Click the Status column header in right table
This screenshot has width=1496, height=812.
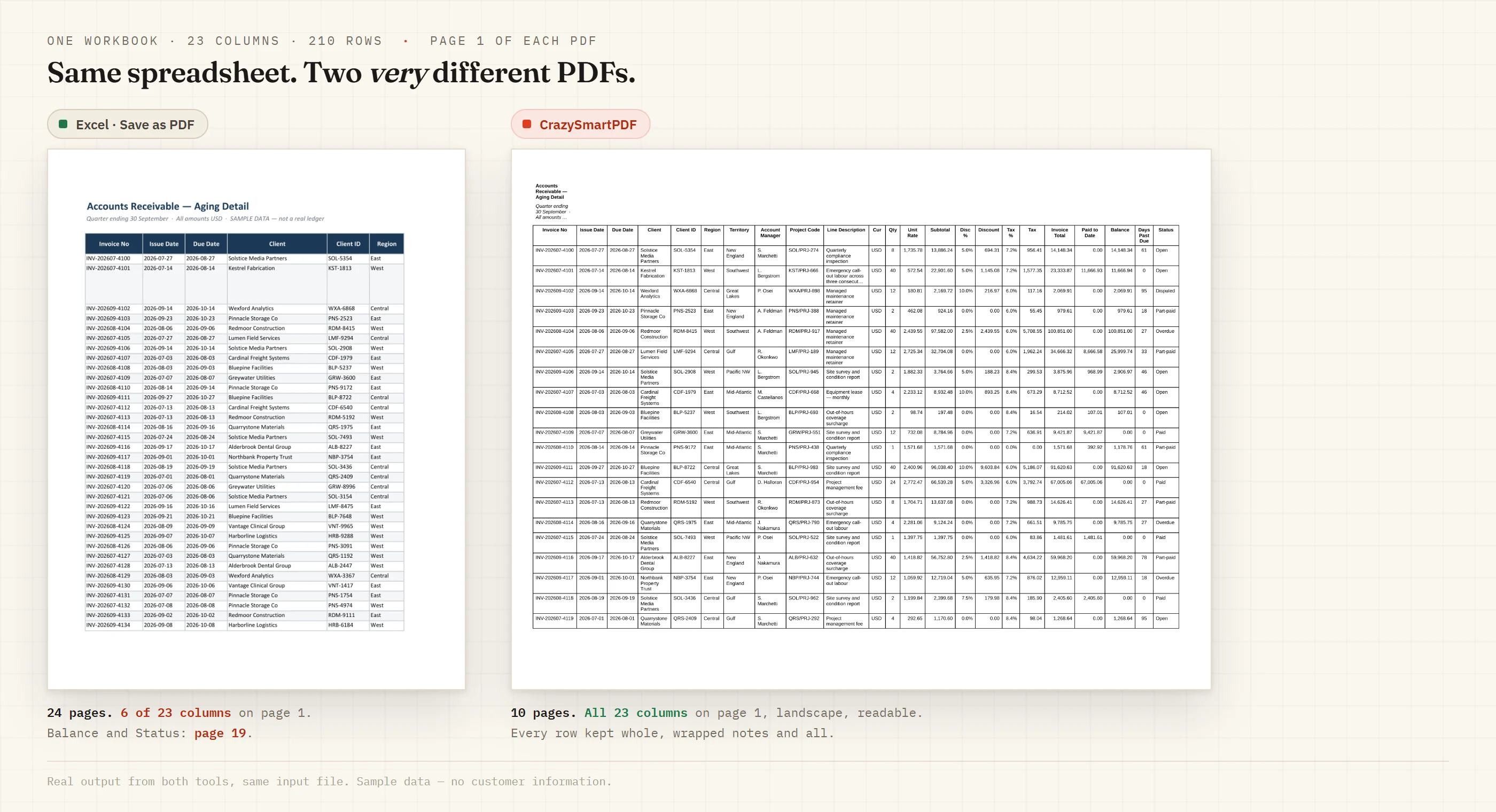pos(1166,230)
